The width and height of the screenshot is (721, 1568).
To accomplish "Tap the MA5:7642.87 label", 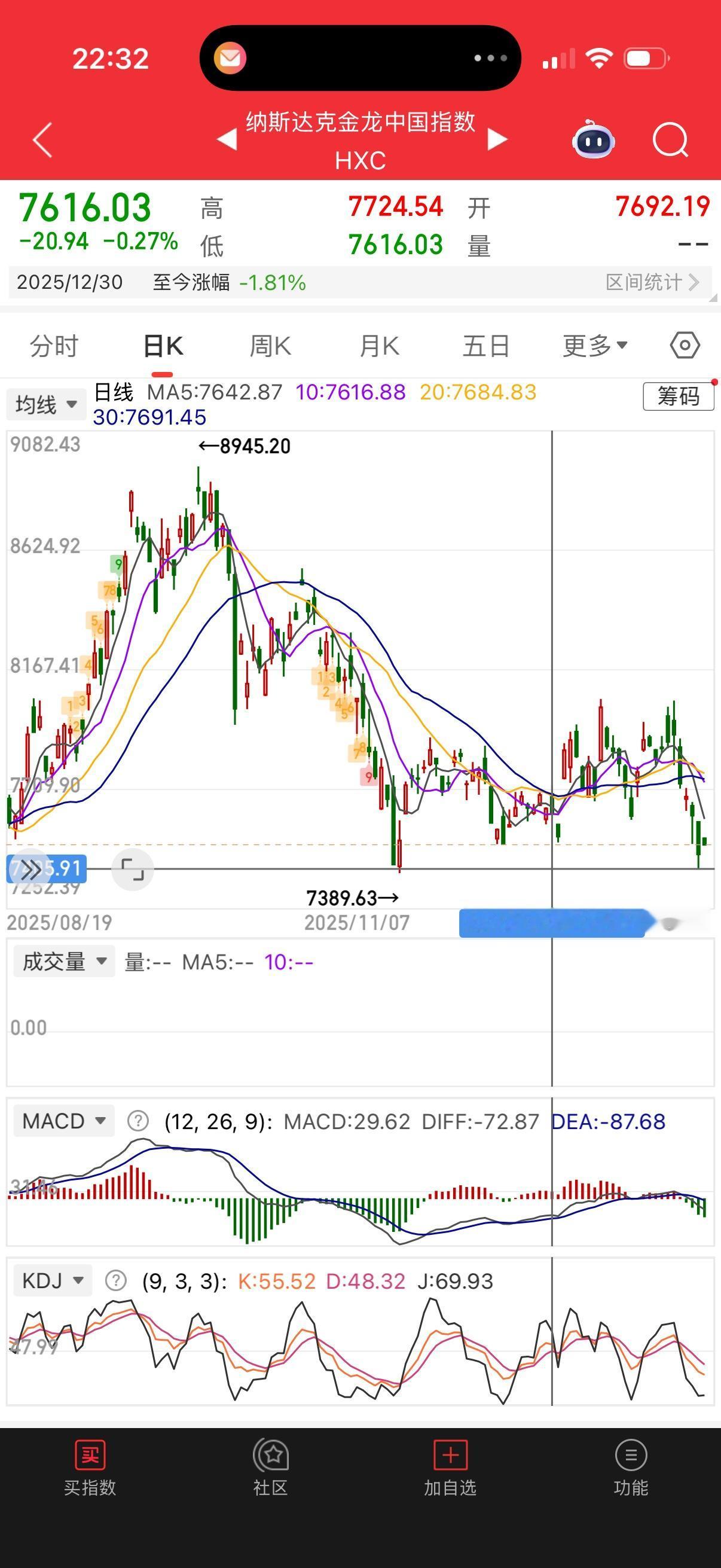I will [x=215, y=392].
